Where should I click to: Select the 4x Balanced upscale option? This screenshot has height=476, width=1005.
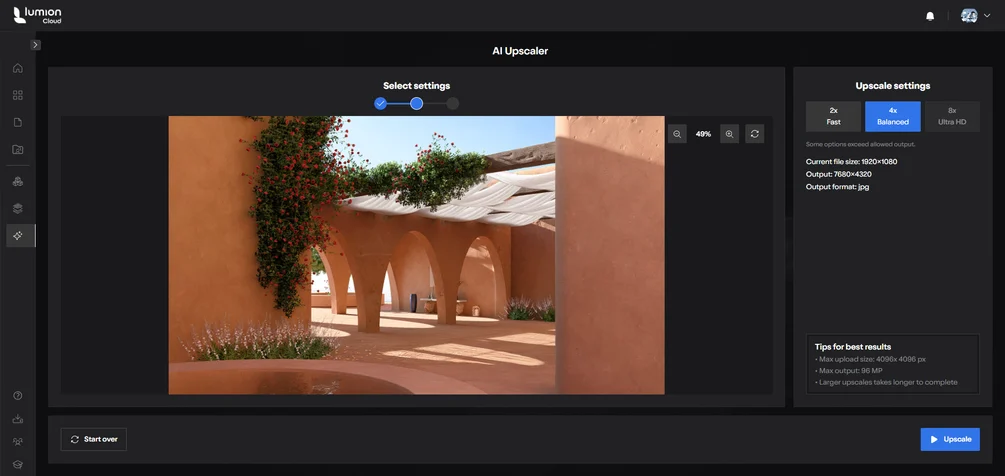click(893, 116)
